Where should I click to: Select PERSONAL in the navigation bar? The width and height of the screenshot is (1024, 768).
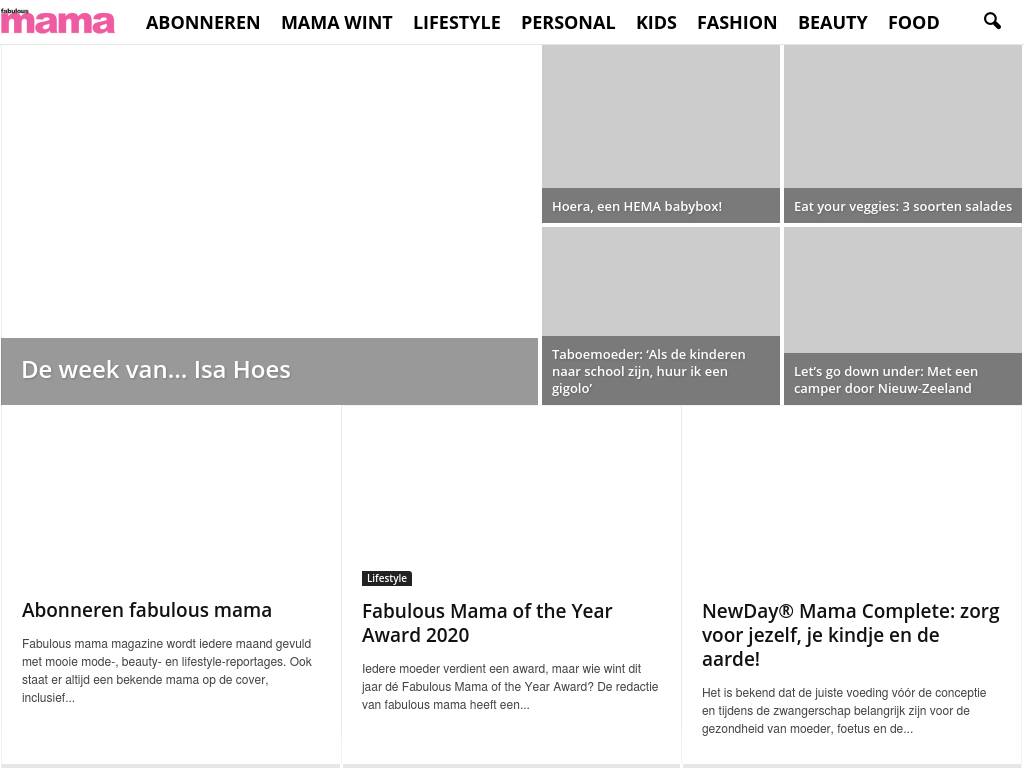click(568, 22)
